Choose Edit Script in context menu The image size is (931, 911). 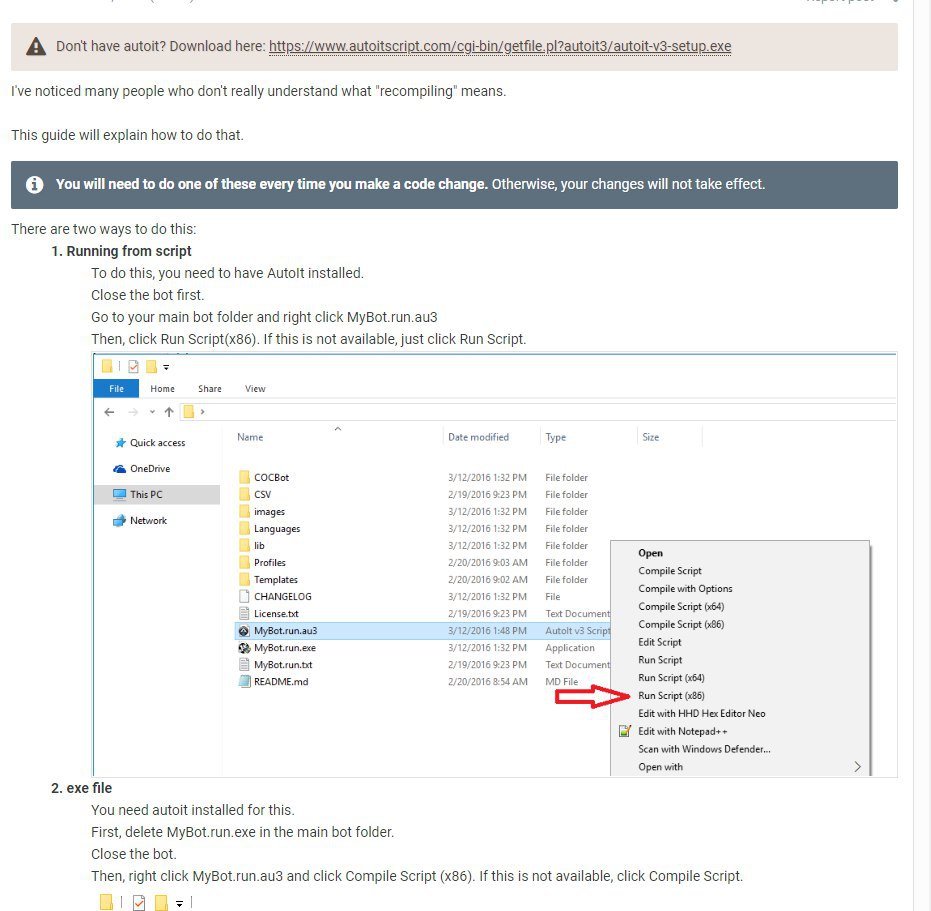pos(660,642)
